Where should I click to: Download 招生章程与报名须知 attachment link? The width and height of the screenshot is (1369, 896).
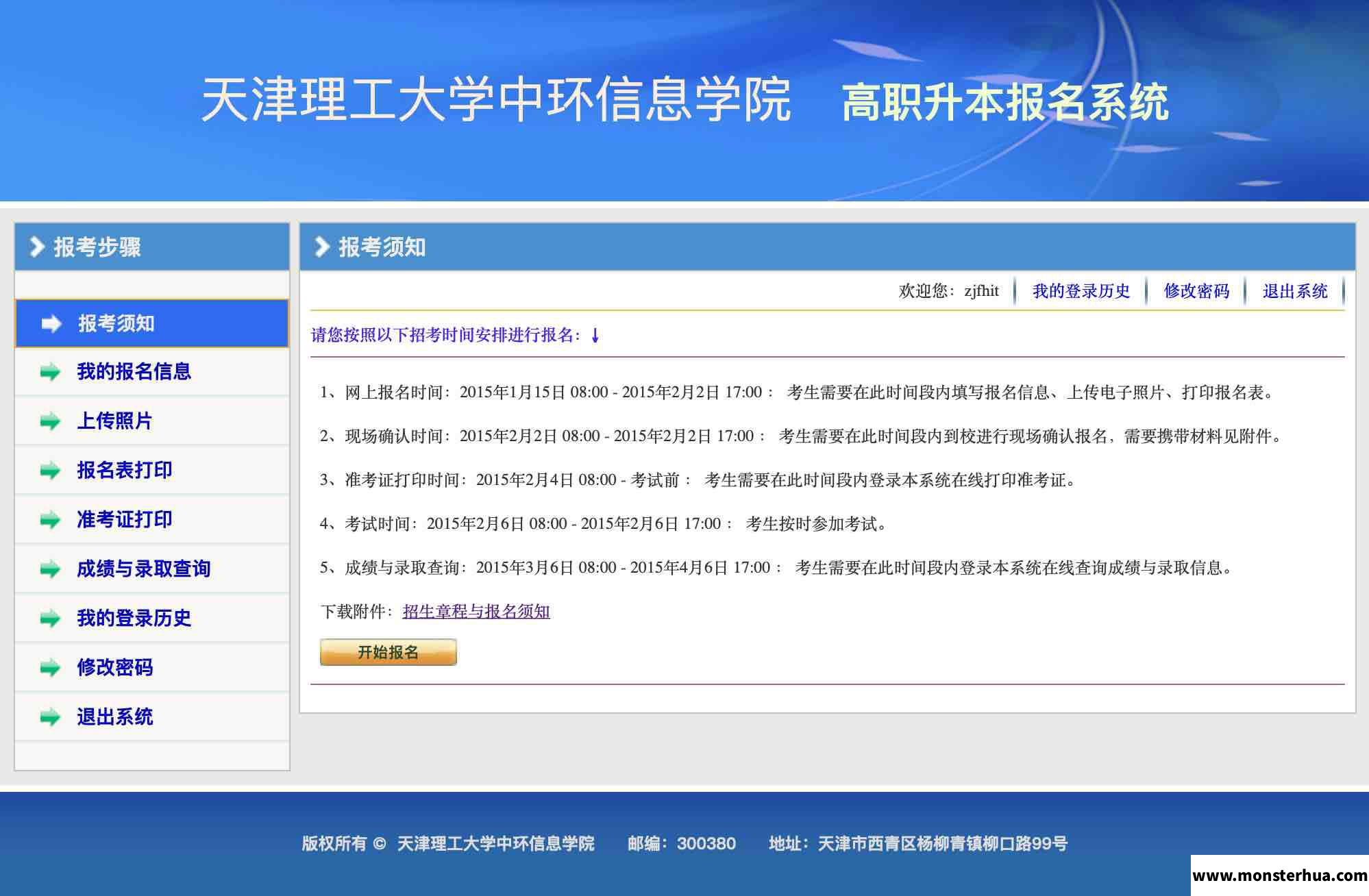click(476, 611)
